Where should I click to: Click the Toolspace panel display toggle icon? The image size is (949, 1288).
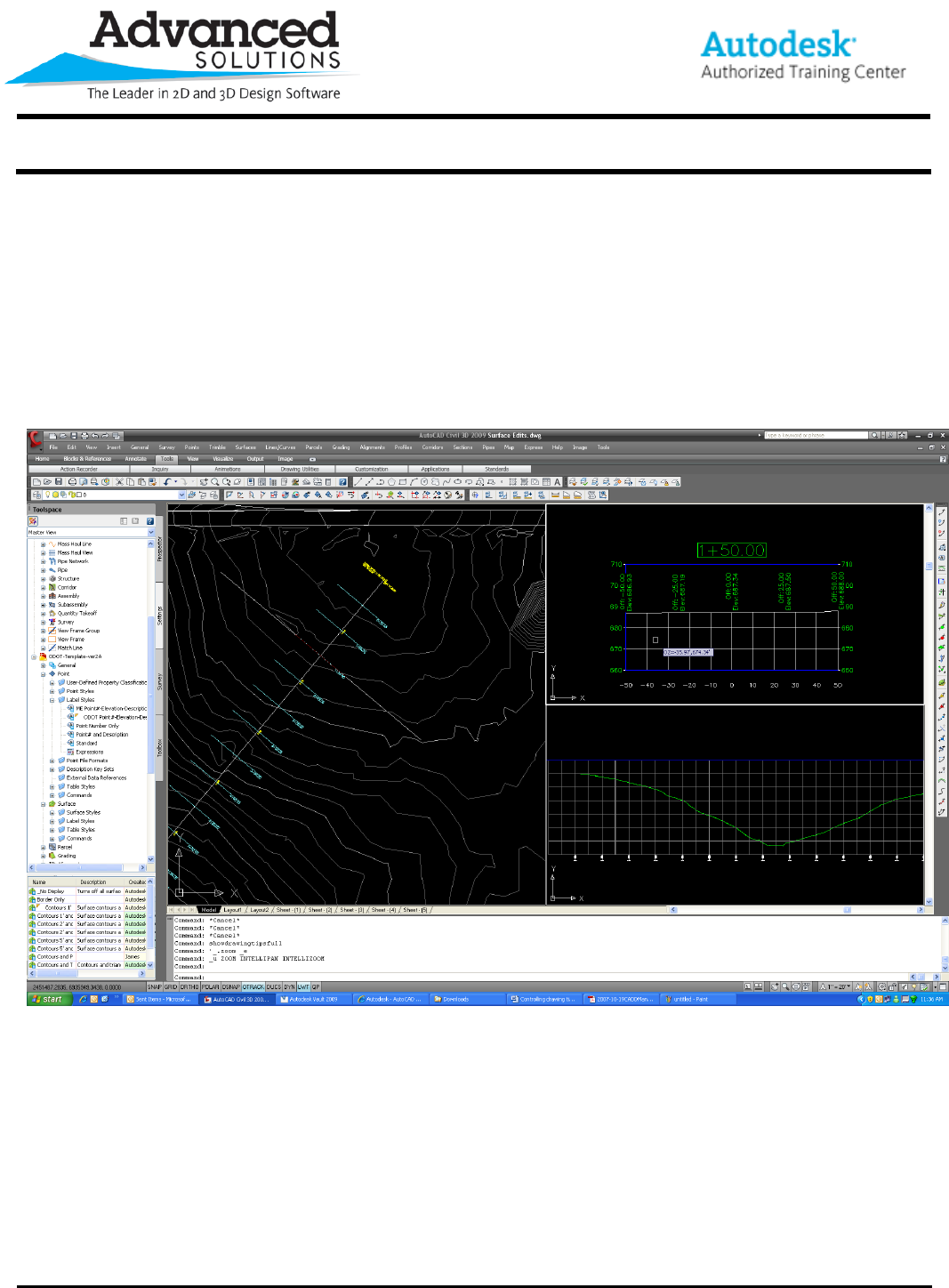(124, 521)
